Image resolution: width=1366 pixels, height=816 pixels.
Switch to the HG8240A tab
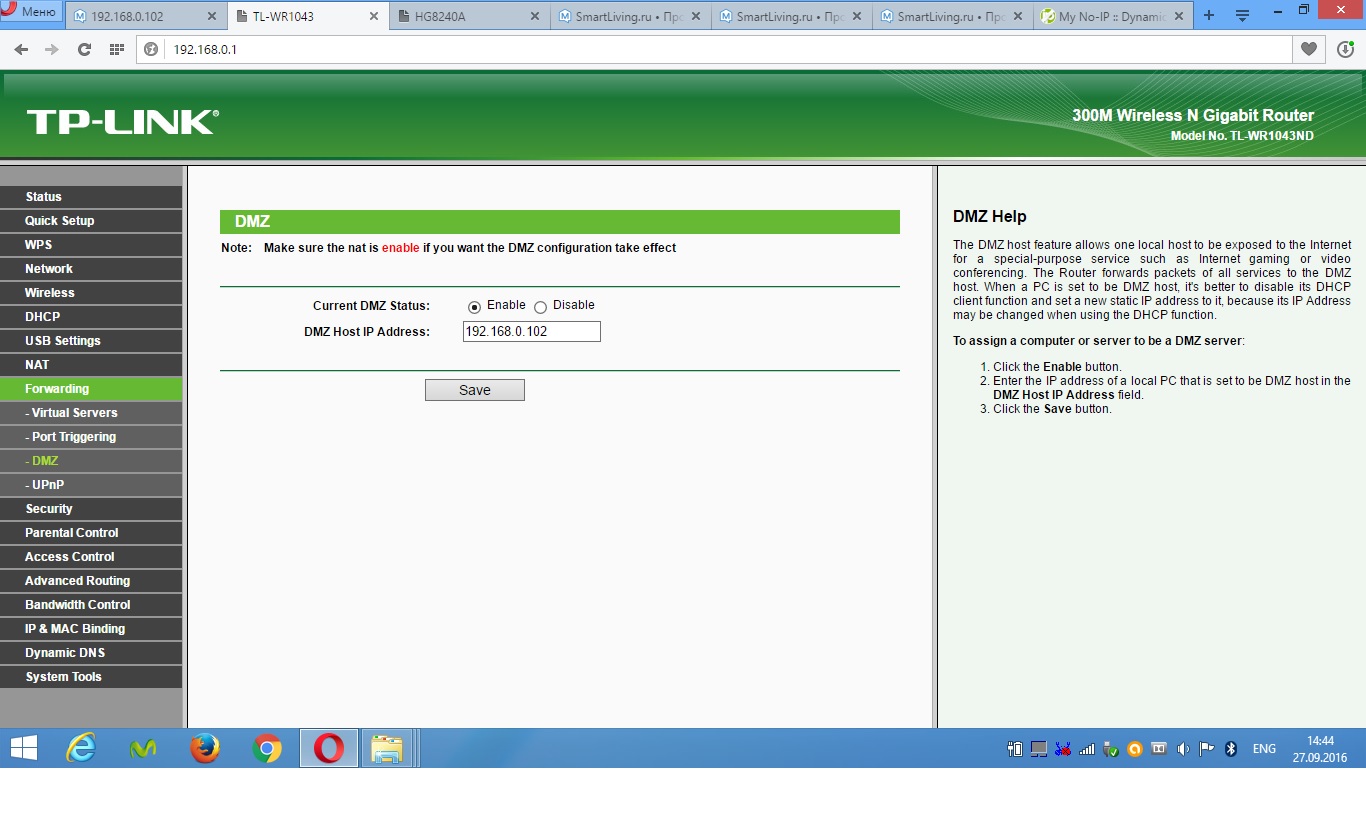468,16
